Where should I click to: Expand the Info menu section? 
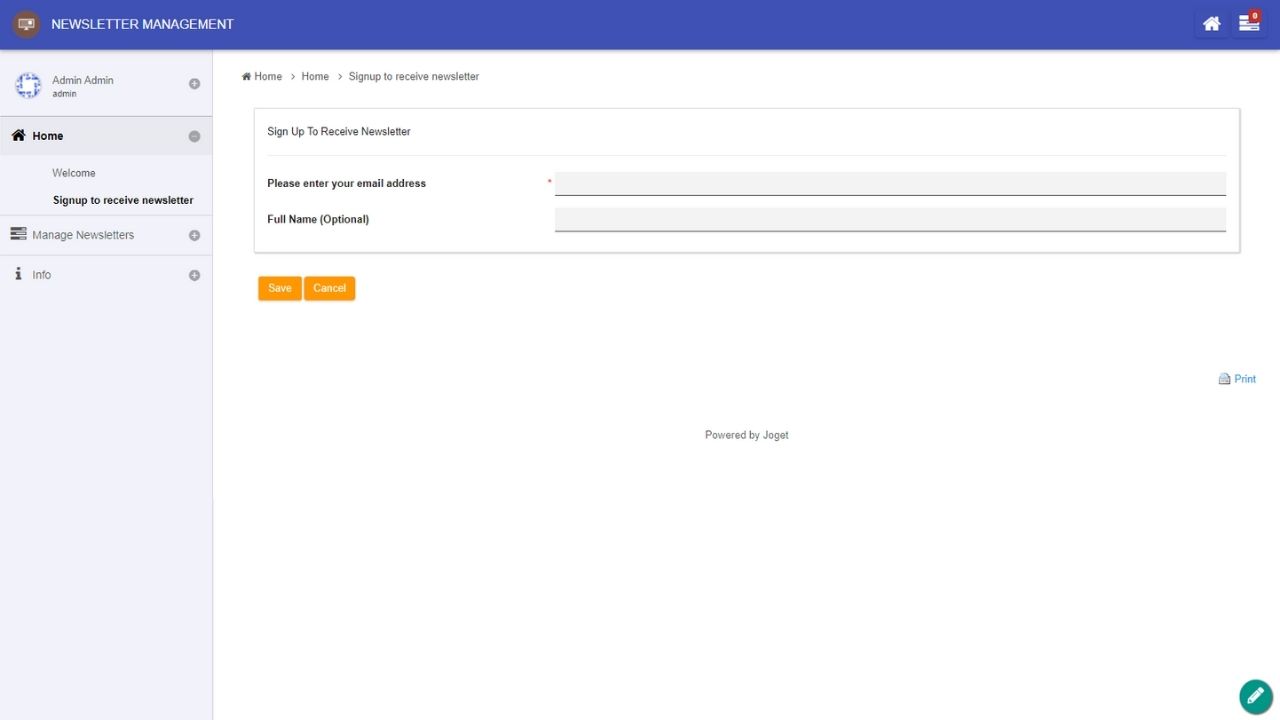(194, 275)
